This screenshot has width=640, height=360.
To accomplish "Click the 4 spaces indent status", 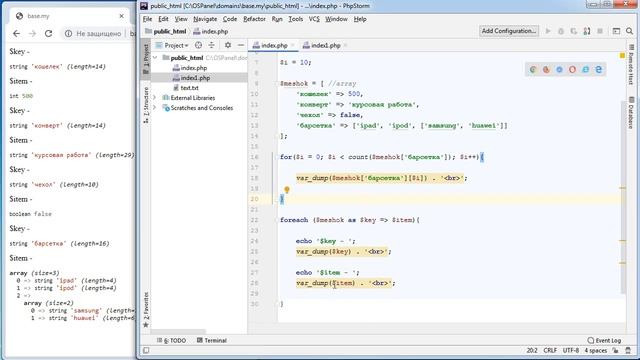I will (x=596, y=351).
